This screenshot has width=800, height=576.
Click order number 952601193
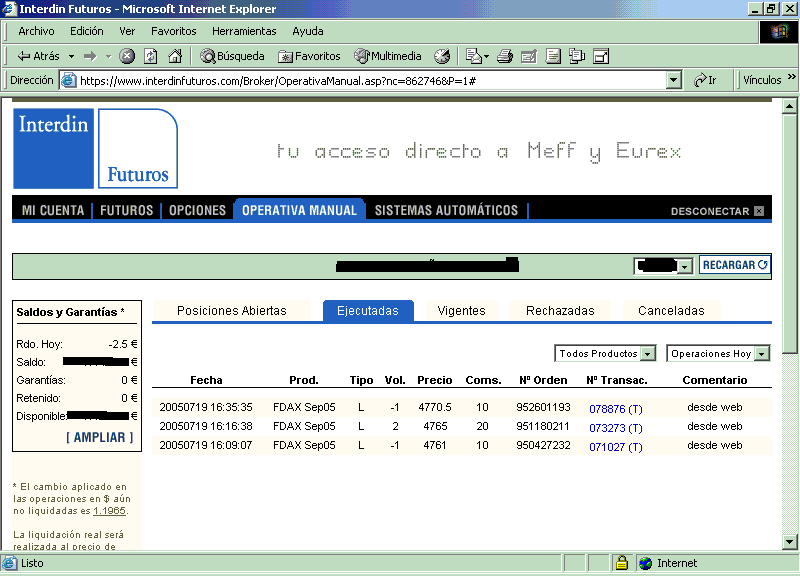pyautogui.click(x=543, y=407)
